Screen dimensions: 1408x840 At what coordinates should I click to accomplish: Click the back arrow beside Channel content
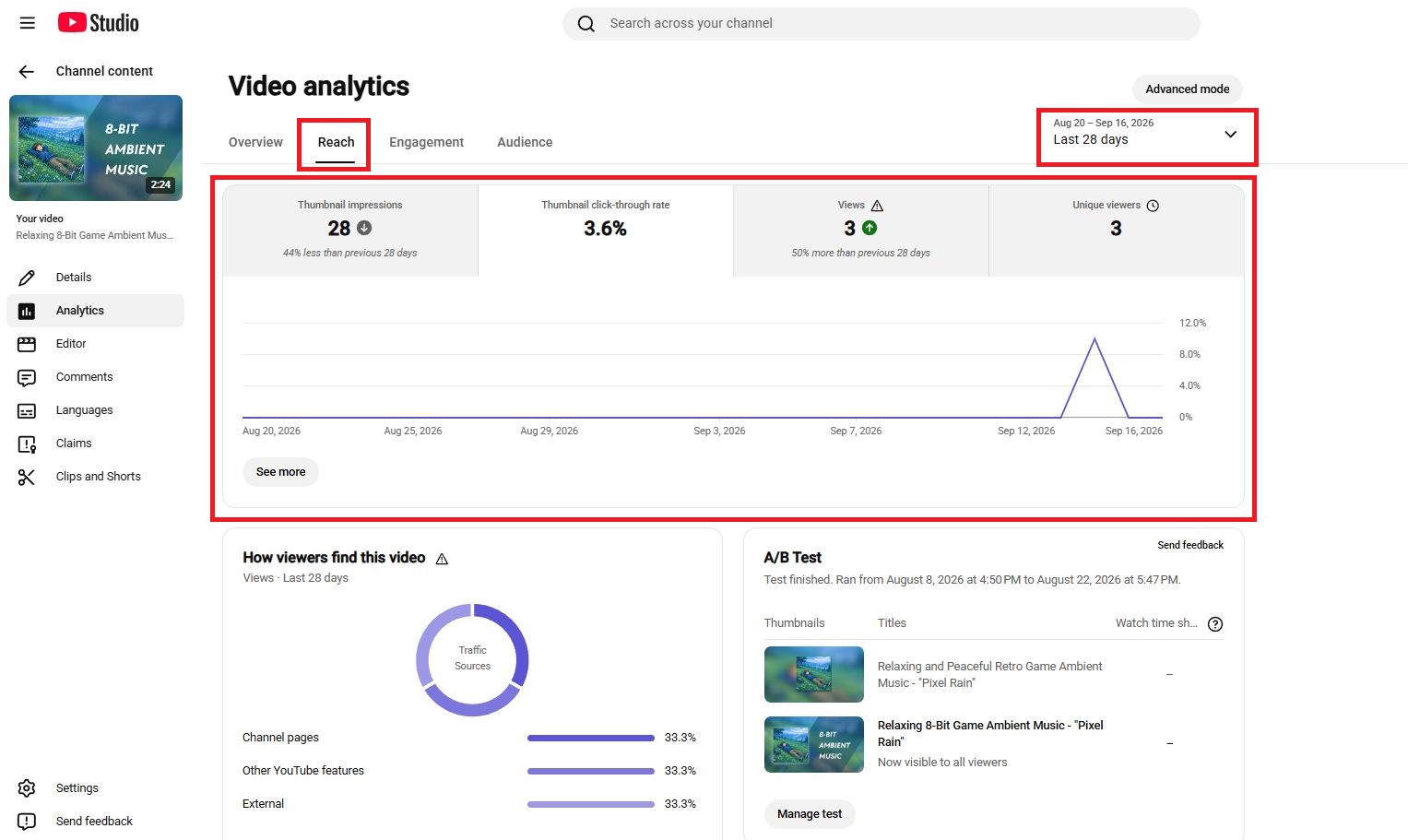[x=27, y=71]
